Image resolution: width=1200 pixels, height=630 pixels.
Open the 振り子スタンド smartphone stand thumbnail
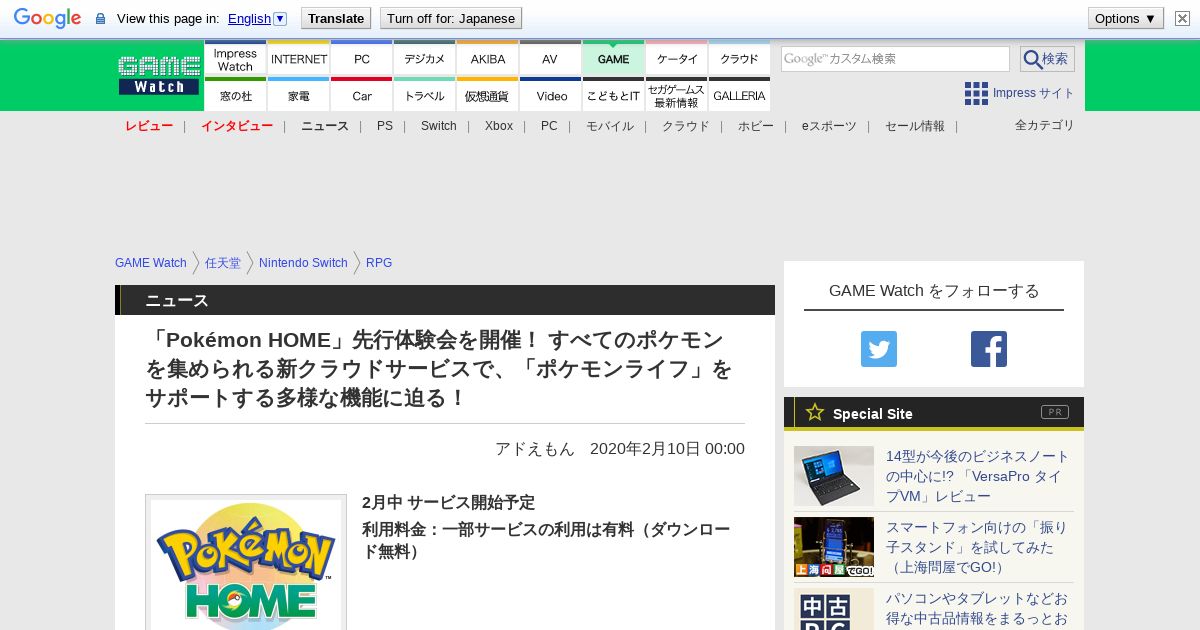coord(834,547)
